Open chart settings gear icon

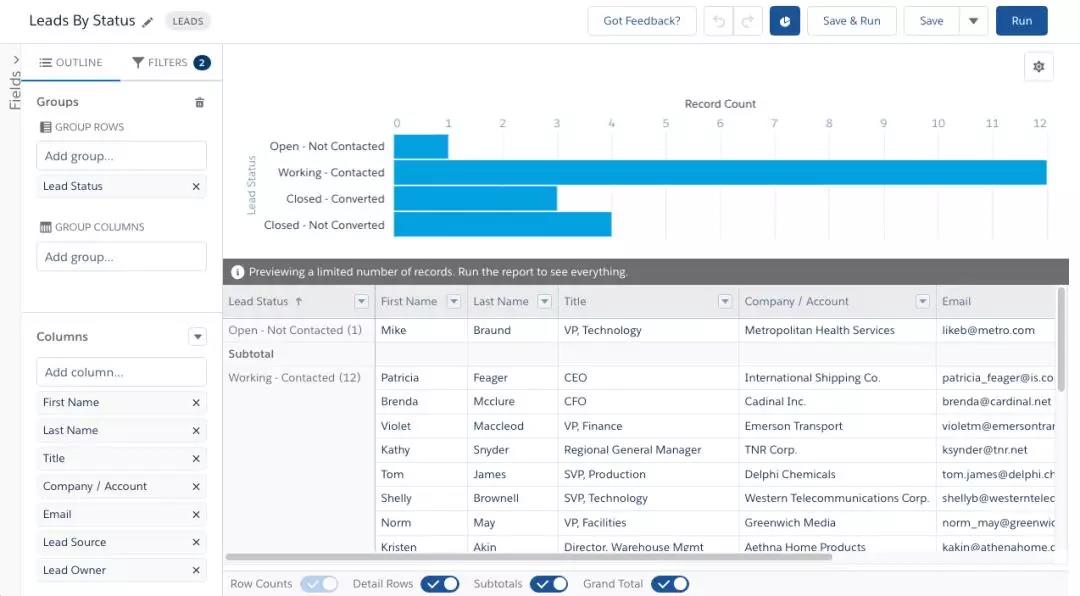coord(1038,67)
